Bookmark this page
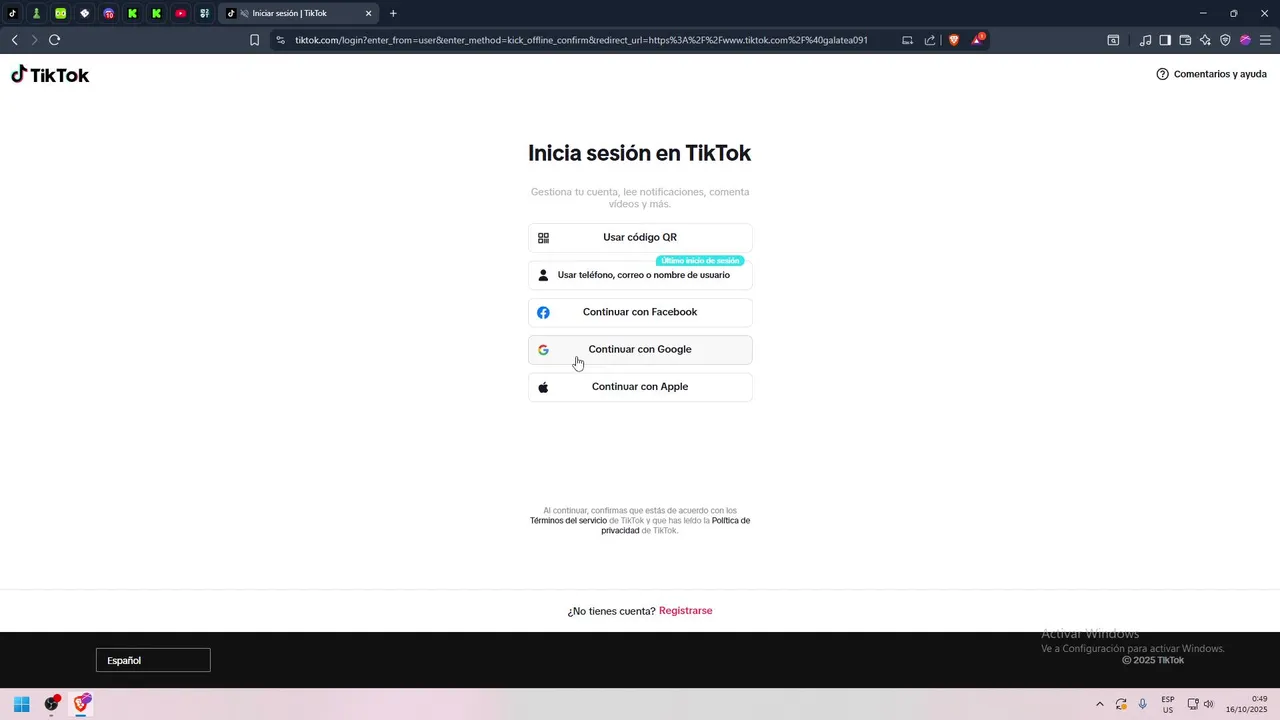This screenshot has height=720, width=1280. point(254,40)
